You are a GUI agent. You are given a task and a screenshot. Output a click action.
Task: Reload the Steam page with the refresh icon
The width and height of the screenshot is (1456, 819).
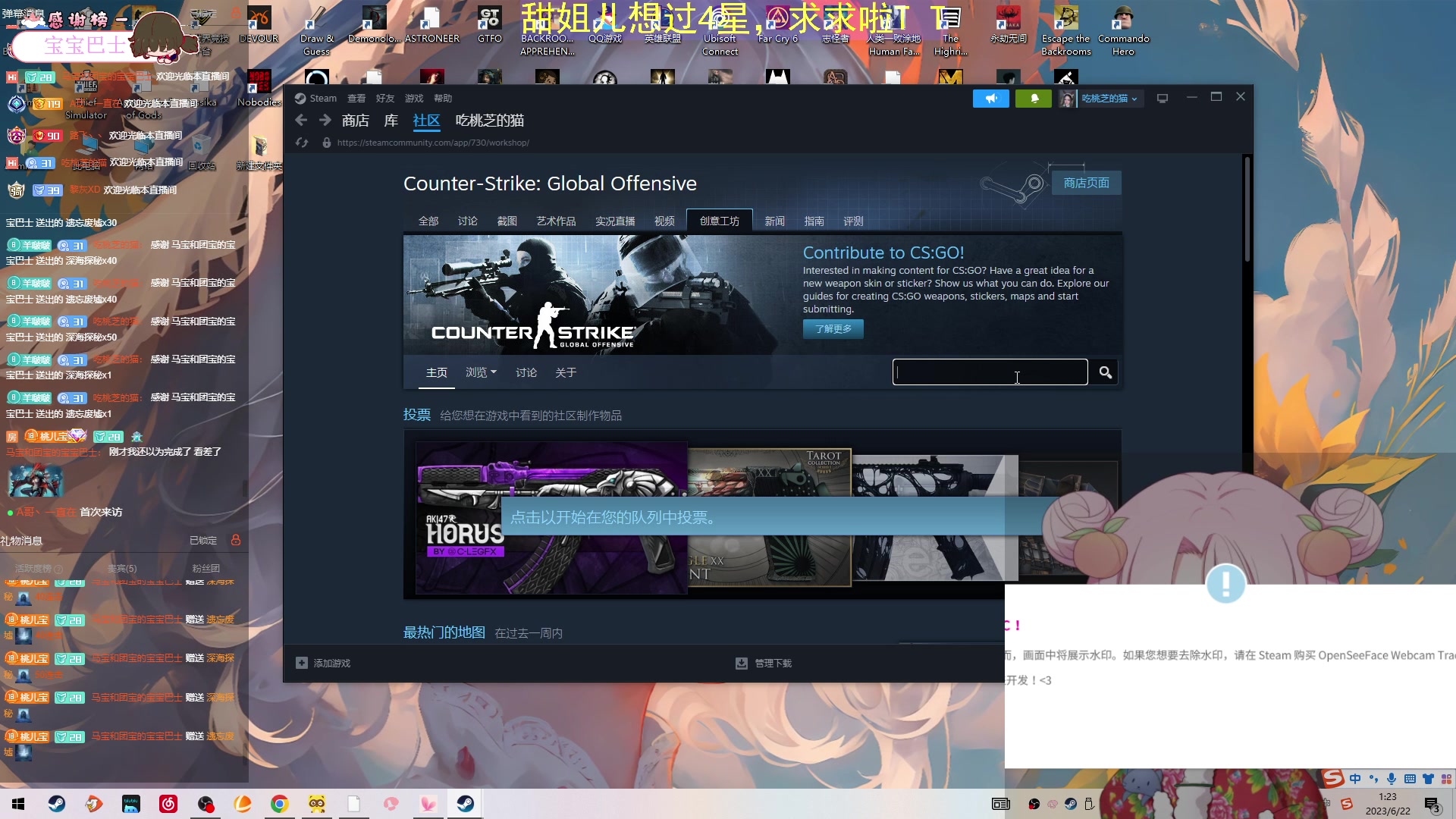(302, 143)
